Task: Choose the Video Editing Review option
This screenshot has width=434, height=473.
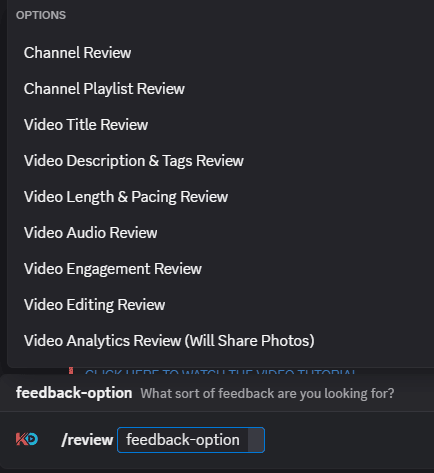Action: 220,305
